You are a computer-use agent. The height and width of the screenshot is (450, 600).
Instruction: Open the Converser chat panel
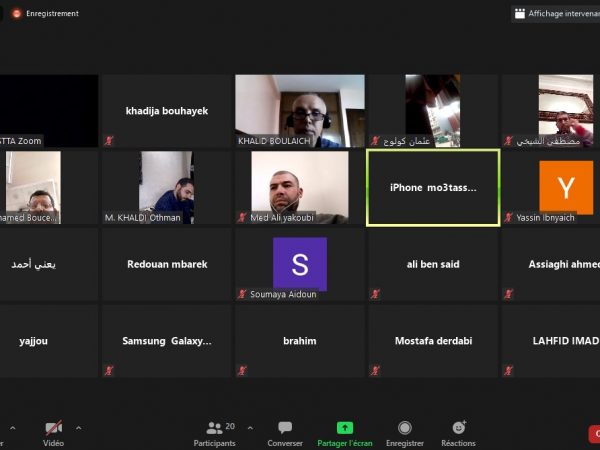[285, 434]
